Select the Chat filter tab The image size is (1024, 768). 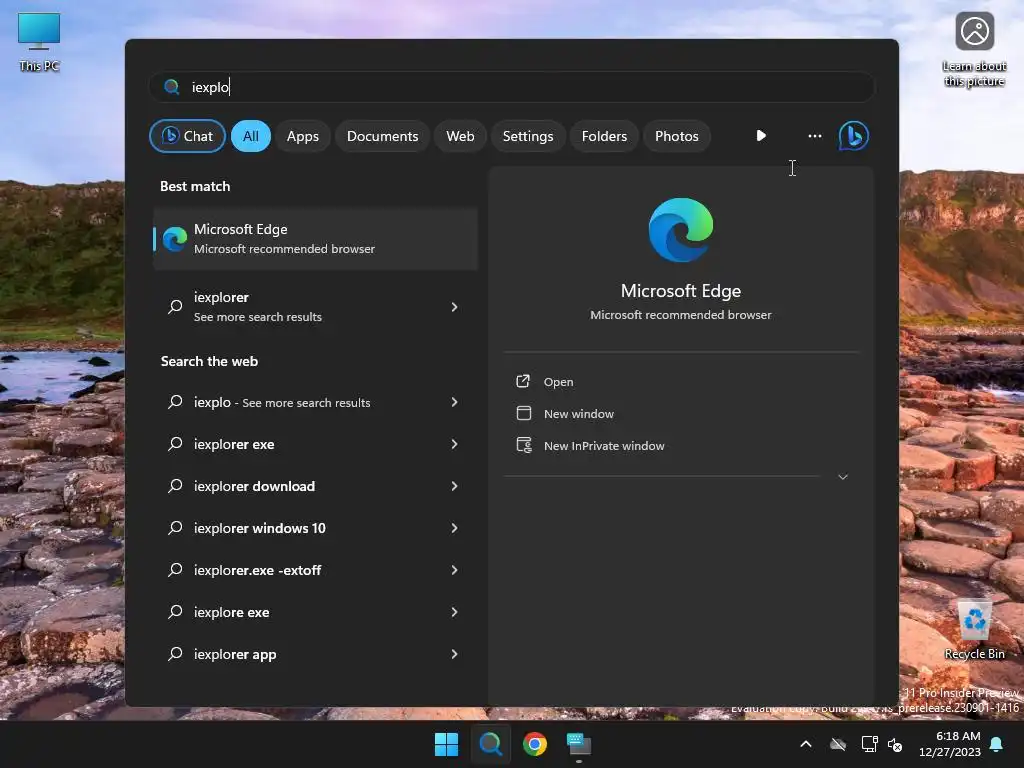click(187, 136)
